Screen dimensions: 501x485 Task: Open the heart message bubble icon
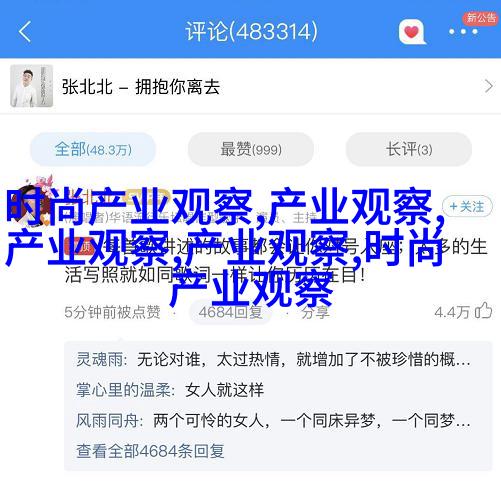[x=413, y=32]
